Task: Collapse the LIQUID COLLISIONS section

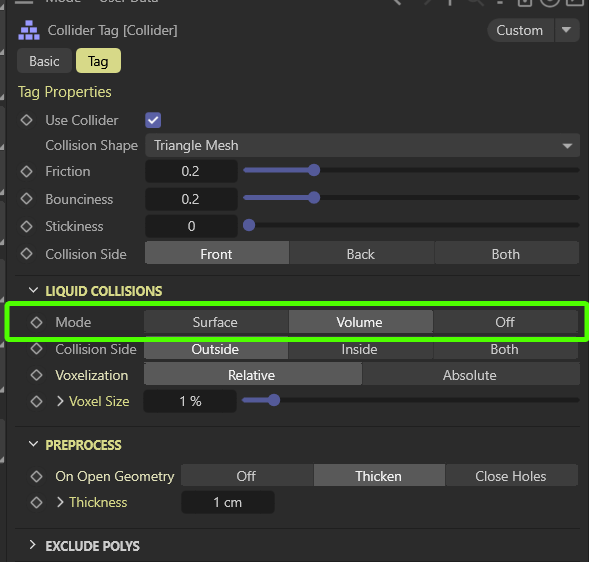Action: point(33,290)
